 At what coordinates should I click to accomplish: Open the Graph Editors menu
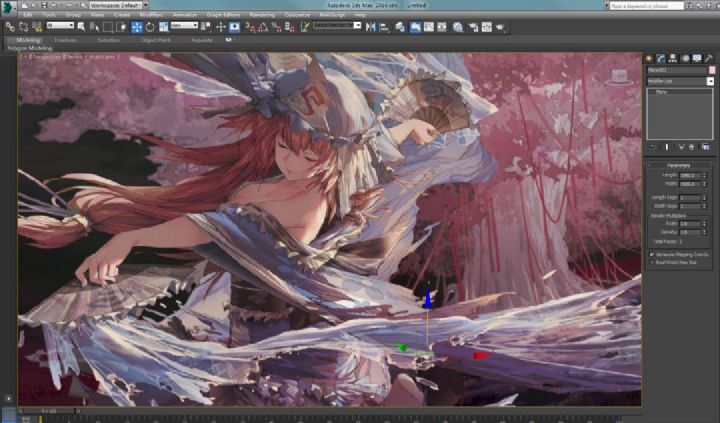224,15
